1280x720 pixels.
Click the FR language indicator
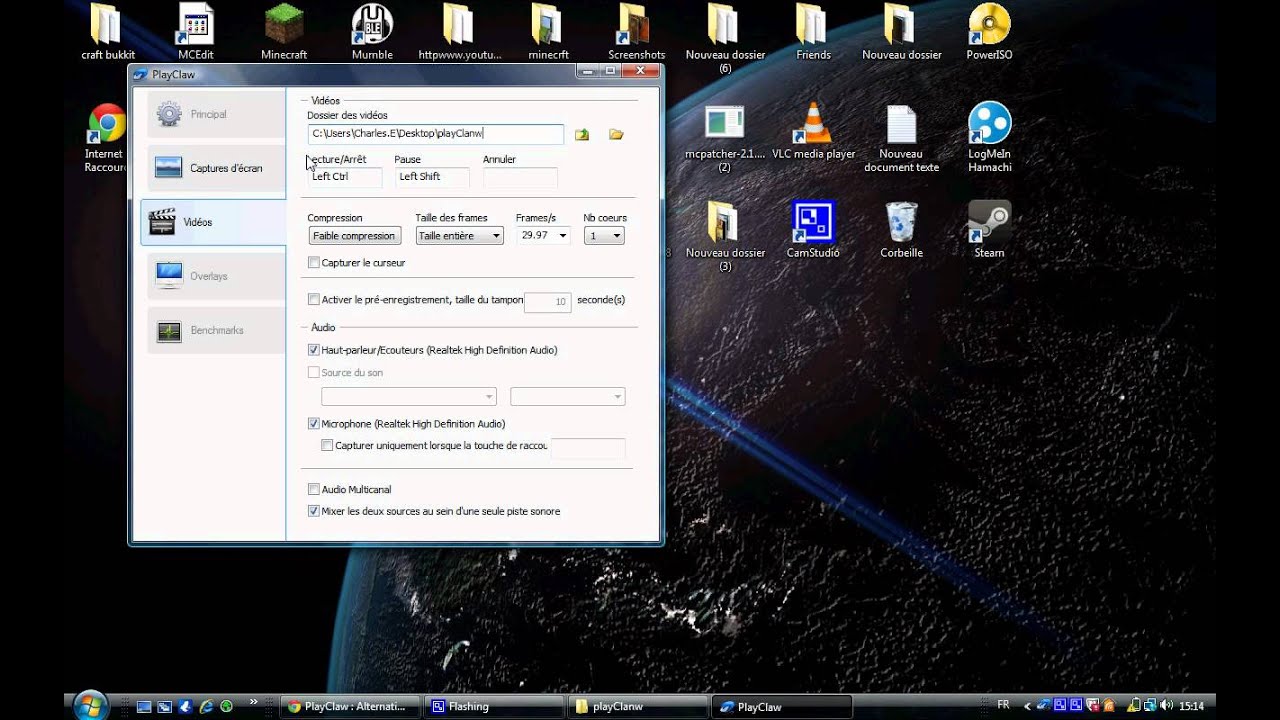pos(1003,705)
